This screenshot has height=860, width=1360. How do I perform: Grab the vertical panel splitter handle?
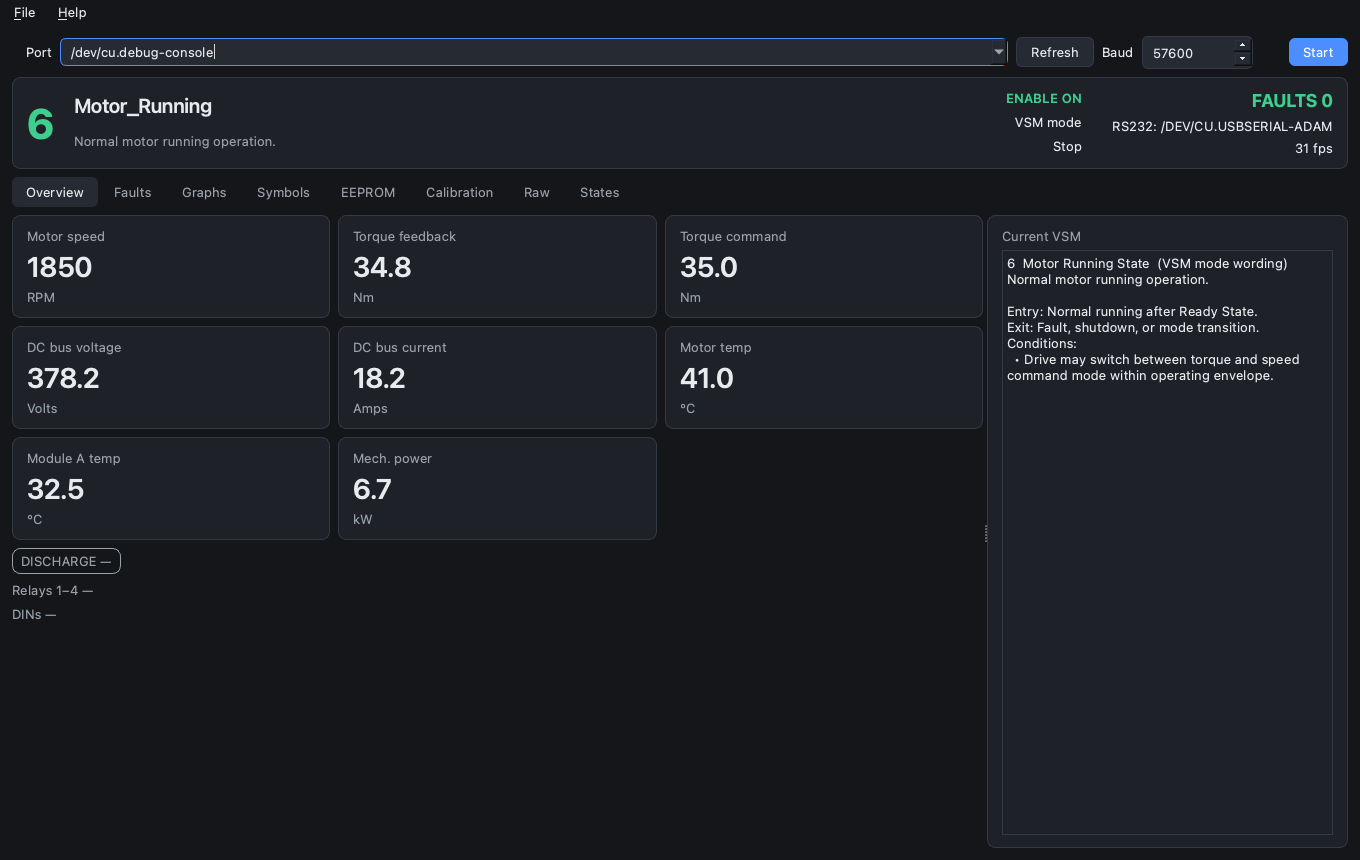pyautogui.click(x=986, y=533)
